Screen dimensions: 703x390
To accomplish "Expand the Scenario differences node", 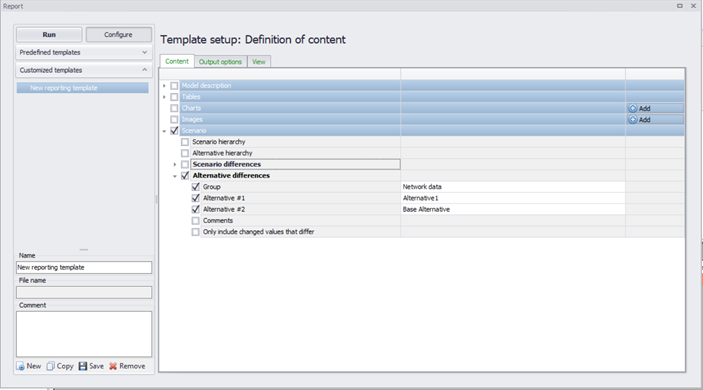I will [x=175, y=165].
